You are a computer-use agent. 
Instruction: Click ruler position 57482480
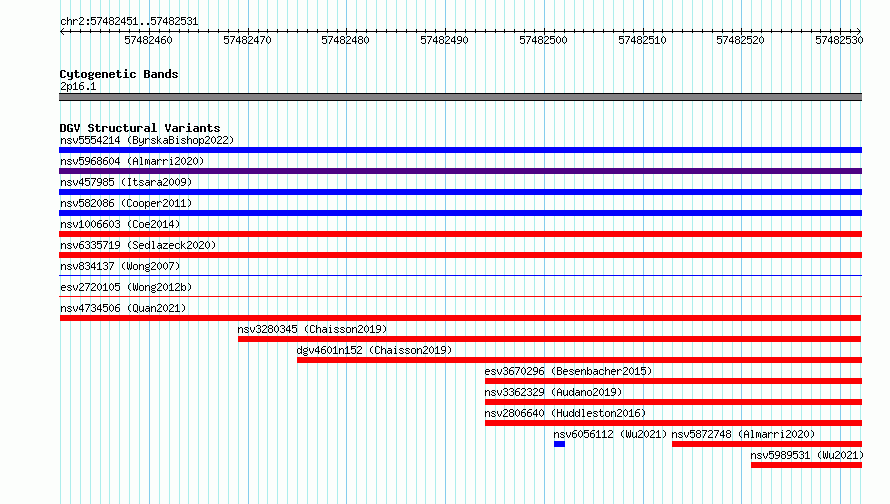(x=345, y=40)
